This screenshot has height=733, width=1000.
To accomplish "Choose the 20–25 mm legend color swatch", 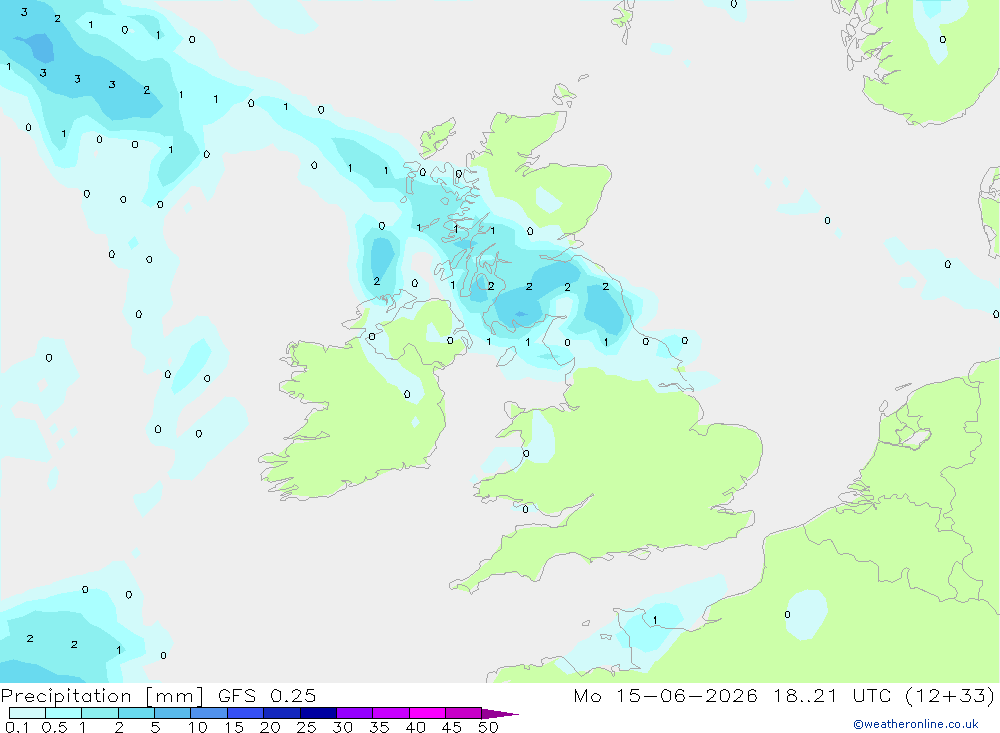I will (x=282, y=713).
